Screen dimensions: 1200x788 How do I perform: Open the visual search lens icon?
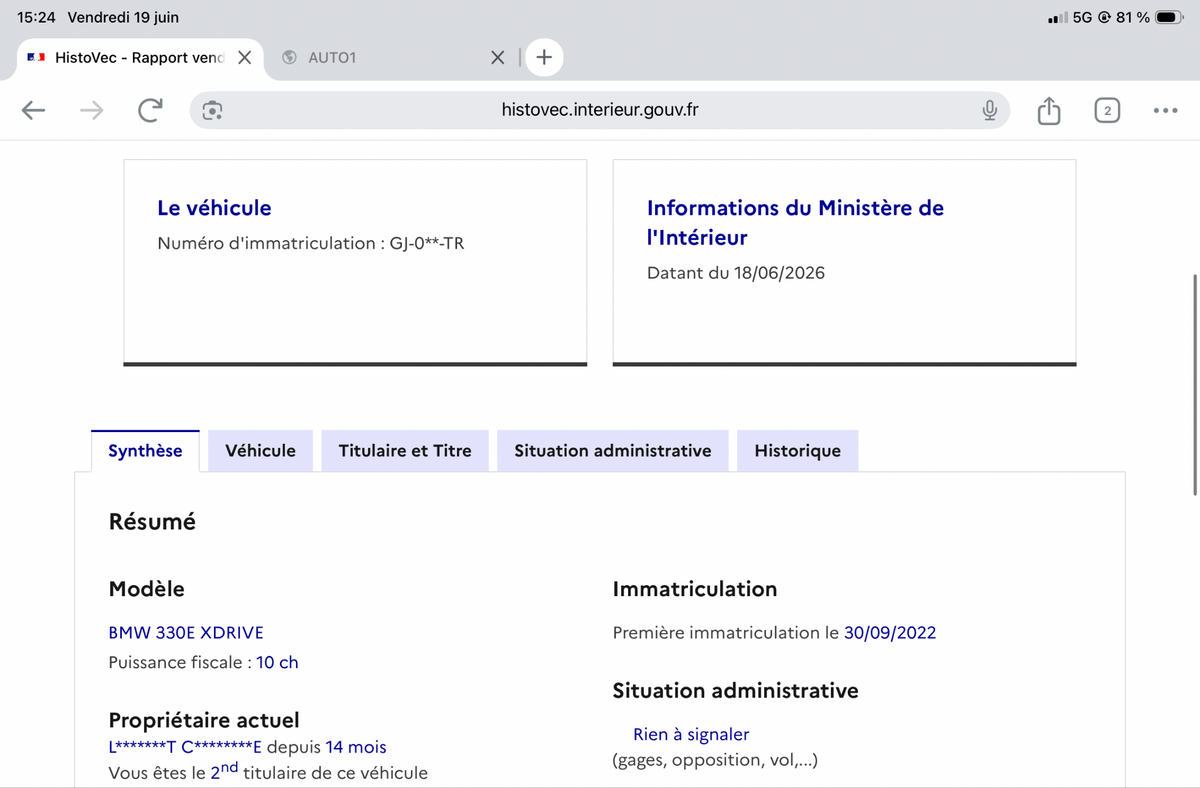coord(212,111)
